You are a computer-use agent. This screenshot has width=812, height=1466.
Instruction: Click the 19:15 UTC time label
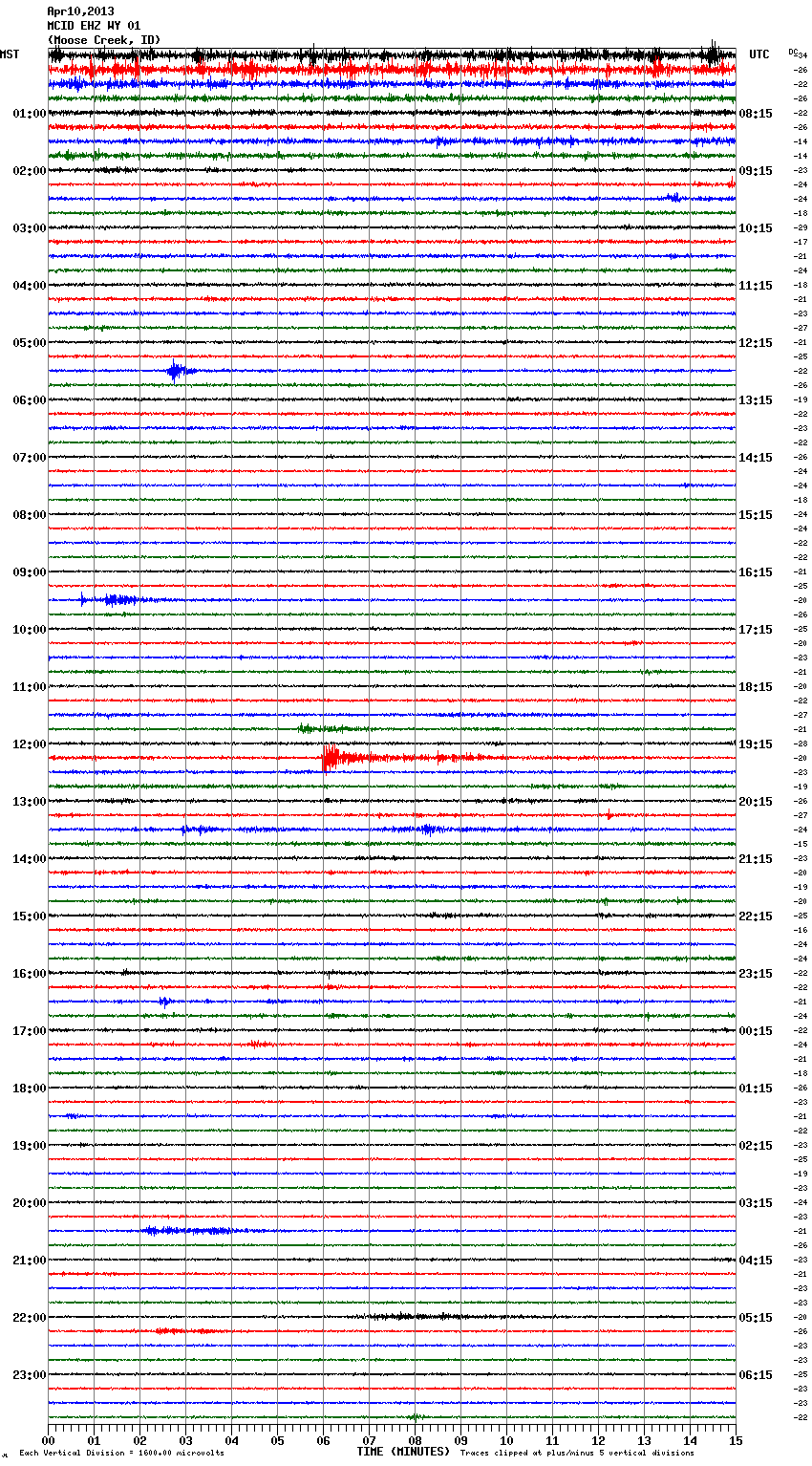[x=756, y=744]
